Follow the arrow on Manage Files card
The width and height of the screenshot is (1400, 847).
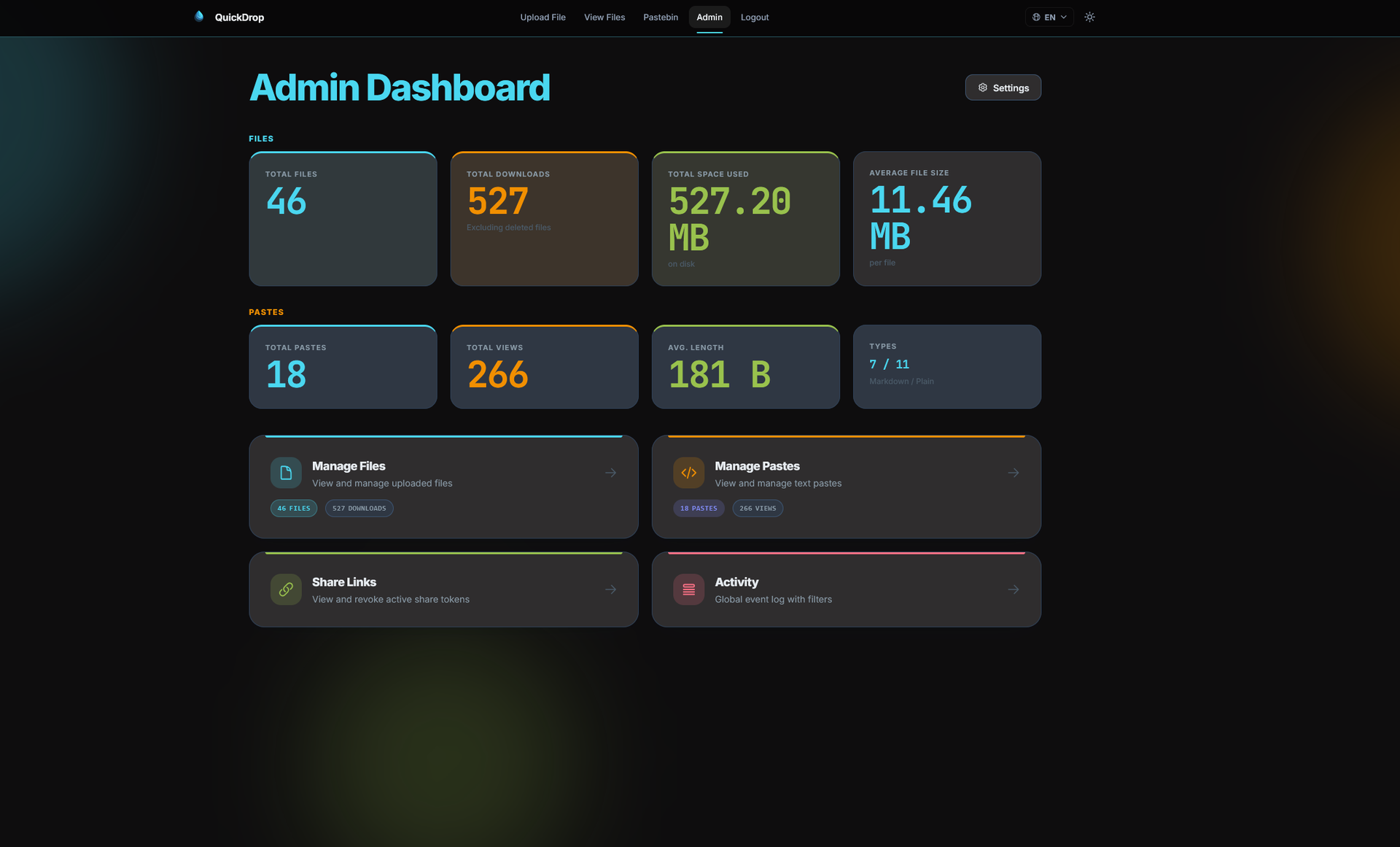pyautogui.click(x=610, y=473)
